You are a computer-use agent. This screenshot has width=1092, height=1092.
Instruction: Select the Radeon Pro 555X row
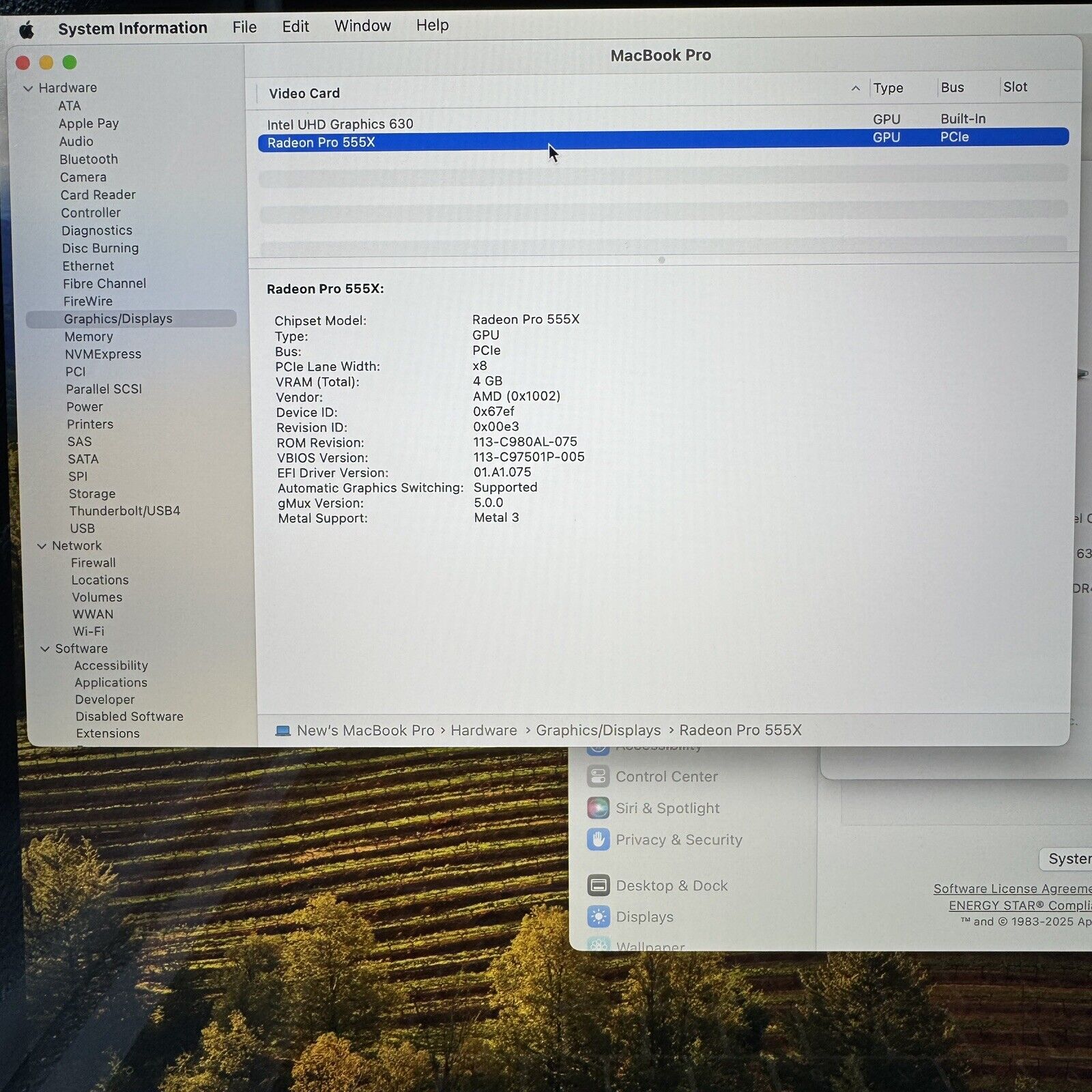(x=663, y=139)
